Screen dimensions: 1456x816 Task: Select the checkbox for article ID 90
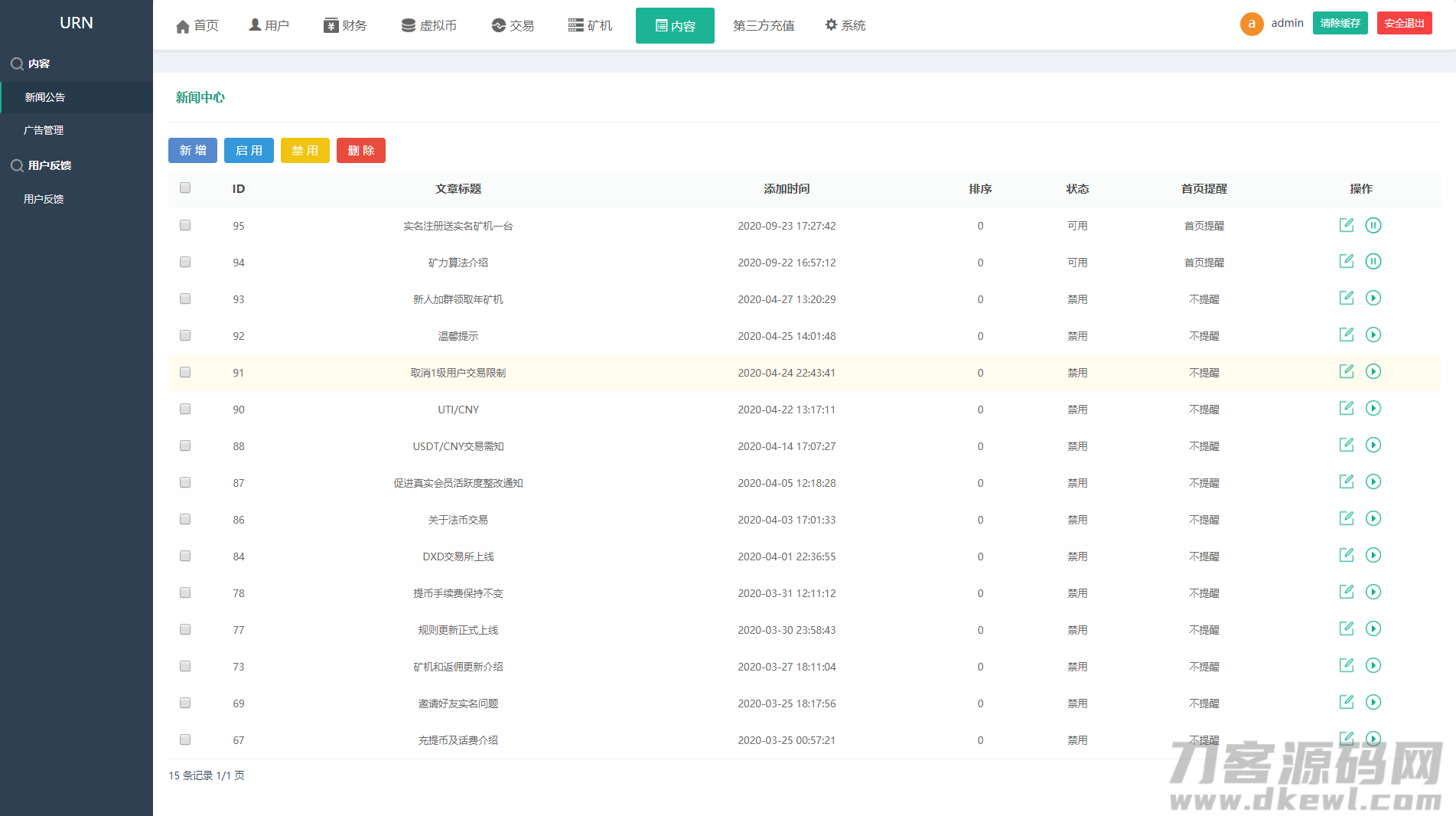[185, 409]
